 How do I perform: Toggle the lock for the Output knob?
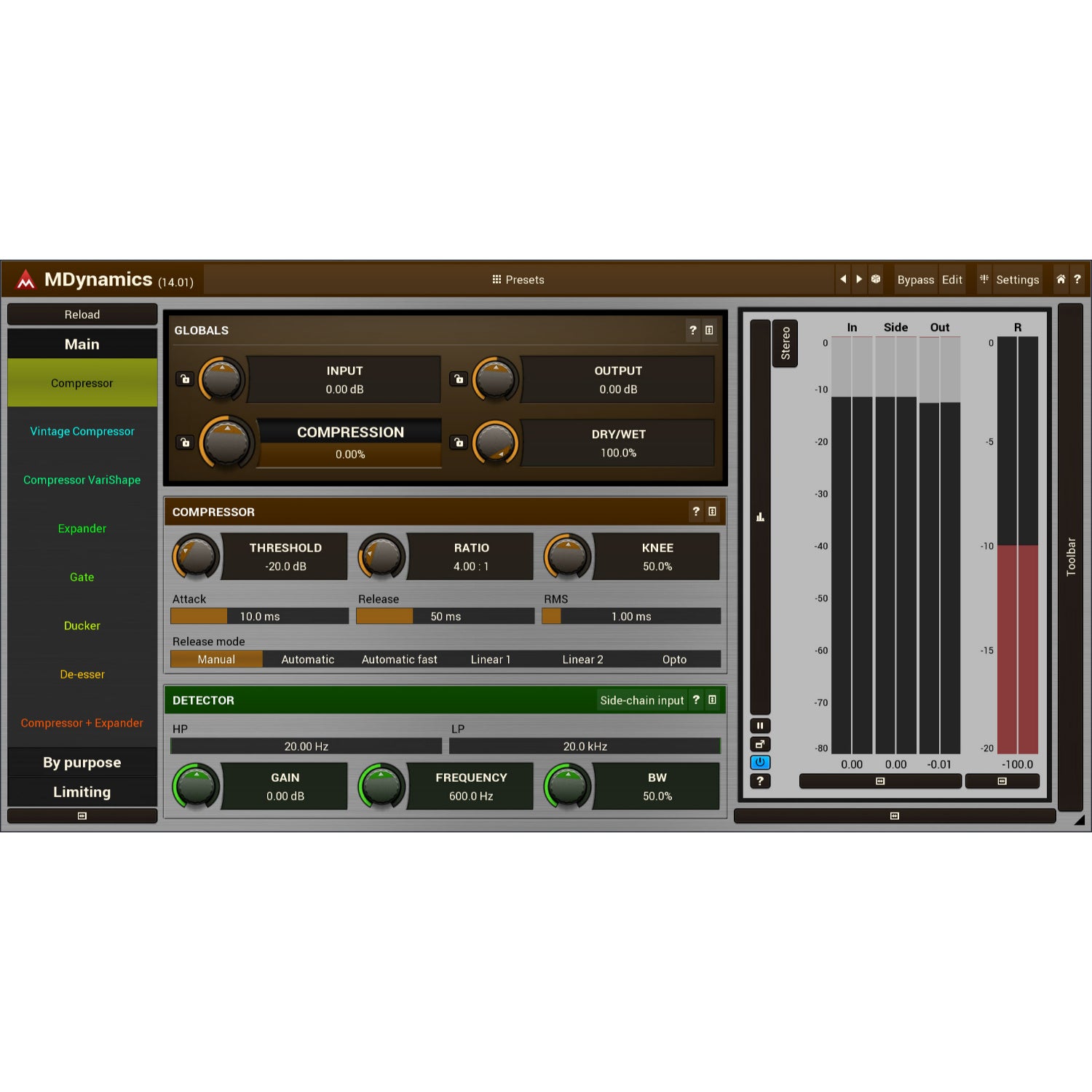pos(459,379)
